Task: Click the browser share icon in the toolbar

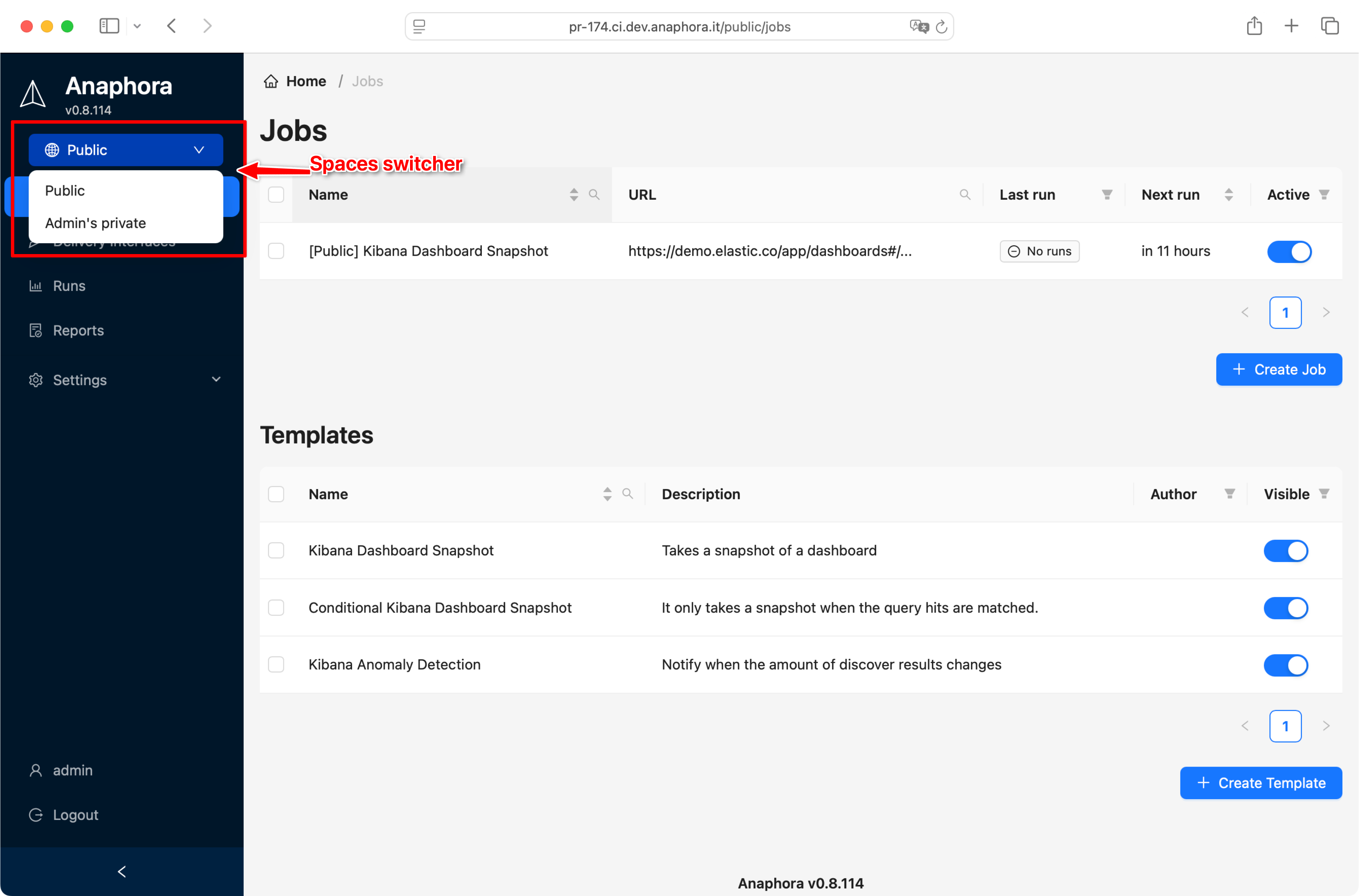Action: 1255,26
